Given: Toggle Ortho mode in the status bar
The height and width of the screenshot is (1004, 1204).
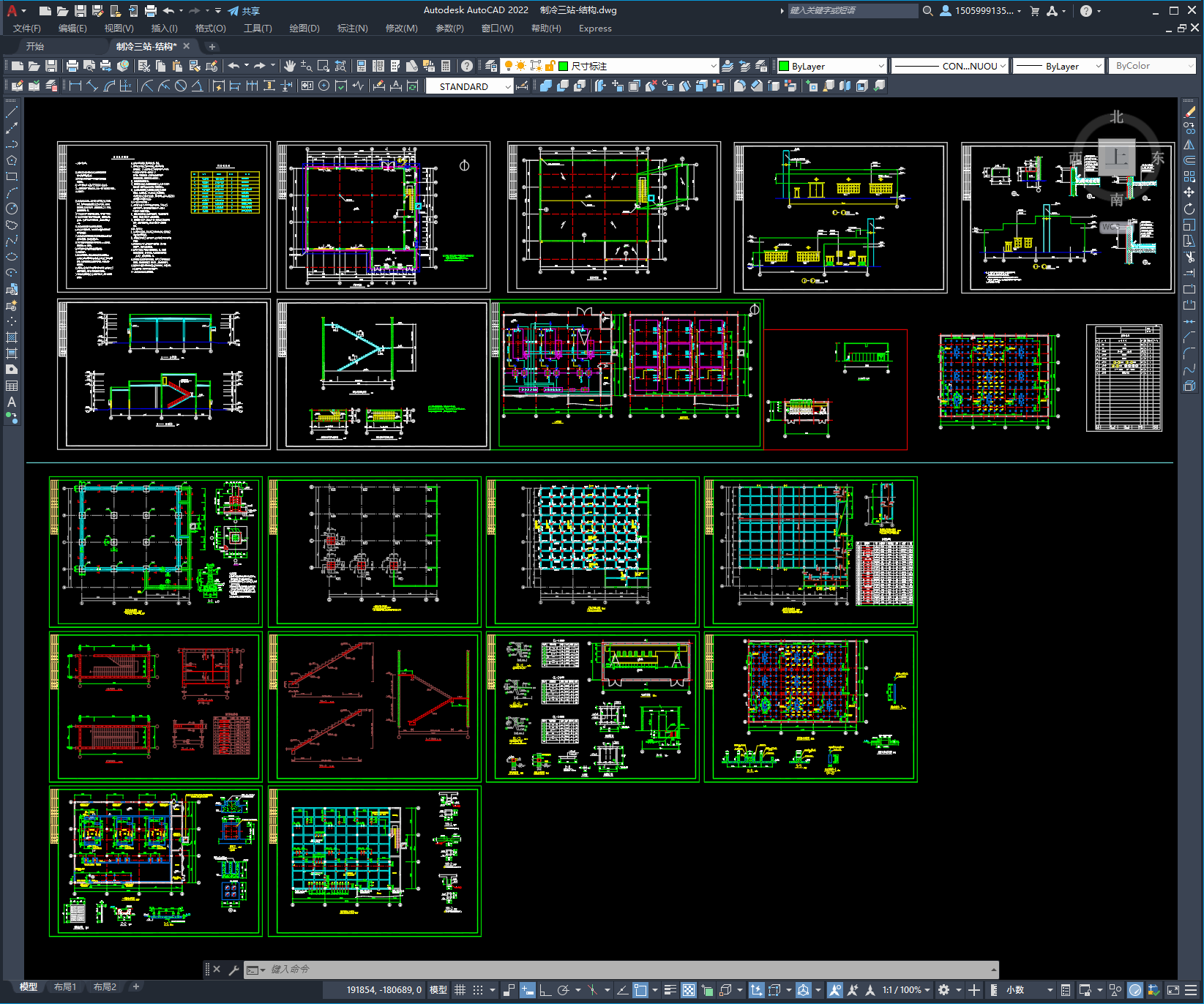Looking at the screenshot, I should pyautogui.click(x=545, y=990).
